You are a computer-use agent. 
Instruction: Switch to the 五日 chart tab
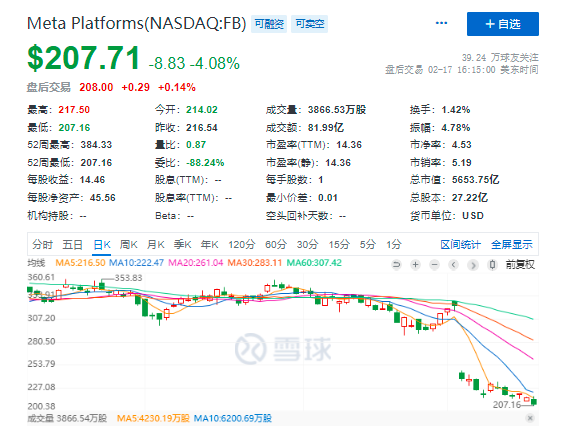point(72,245)
